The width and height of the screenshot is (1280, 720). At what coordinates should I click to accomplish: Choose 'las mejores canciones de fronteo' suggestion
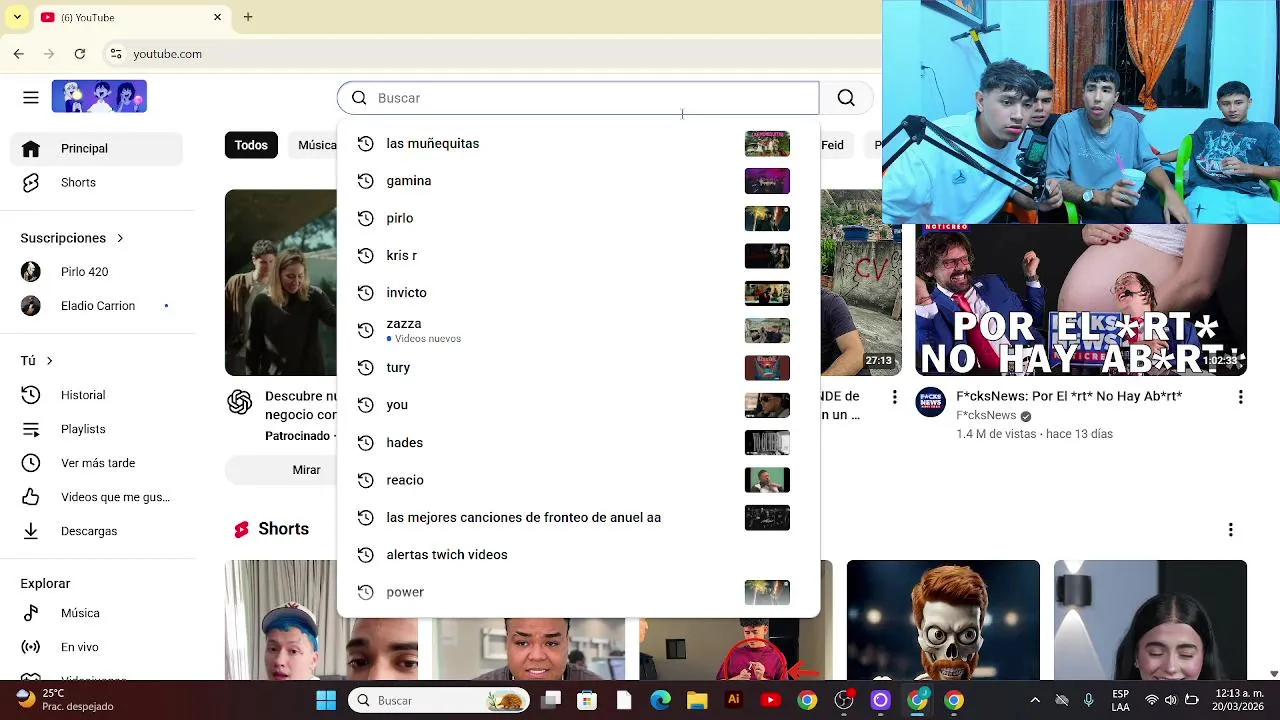click(x=578, y=517)
